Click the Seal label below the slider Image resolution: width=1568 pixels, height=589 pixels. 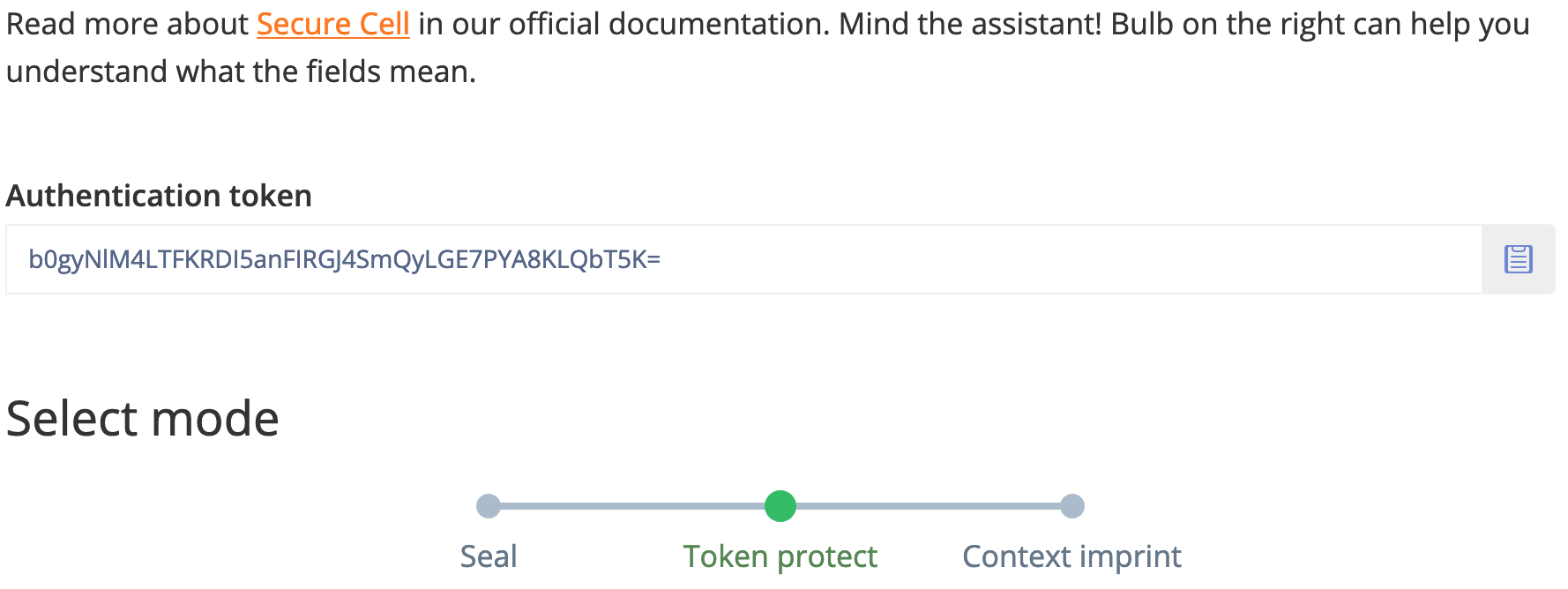coord(488,556)
